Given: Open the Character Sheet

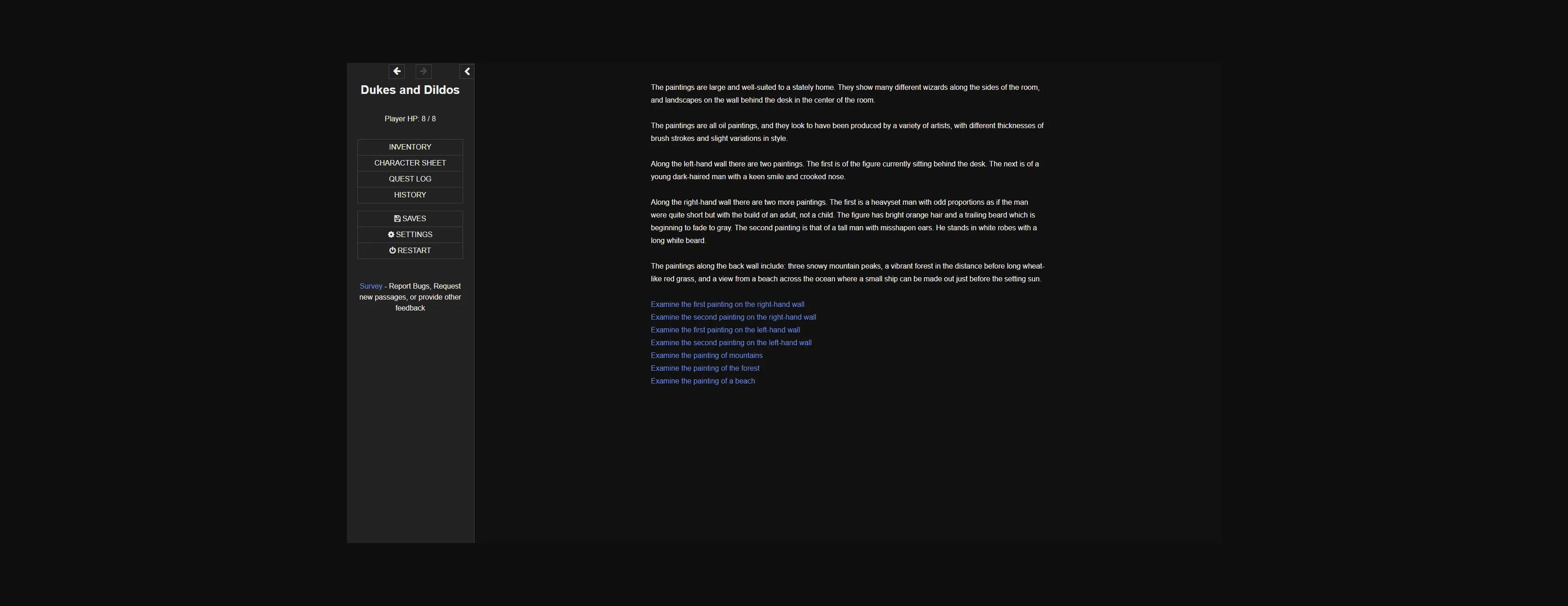Looking at the screenshot, I should (x=410, y=163).
